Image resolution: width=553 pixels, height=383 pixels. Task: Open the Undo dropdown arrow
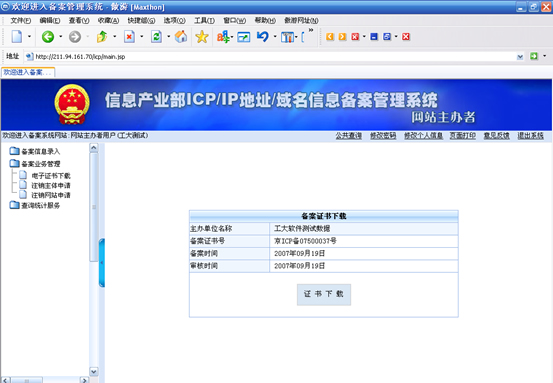point(275,36)
